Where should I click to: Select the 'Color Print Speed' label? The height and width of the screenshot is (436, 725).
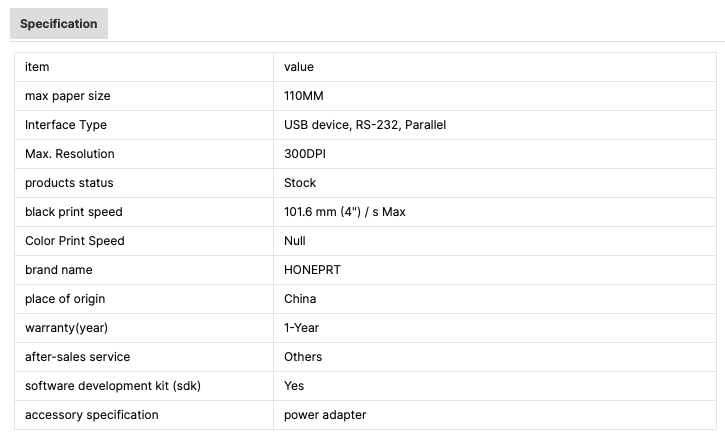[x=73, y=241]
